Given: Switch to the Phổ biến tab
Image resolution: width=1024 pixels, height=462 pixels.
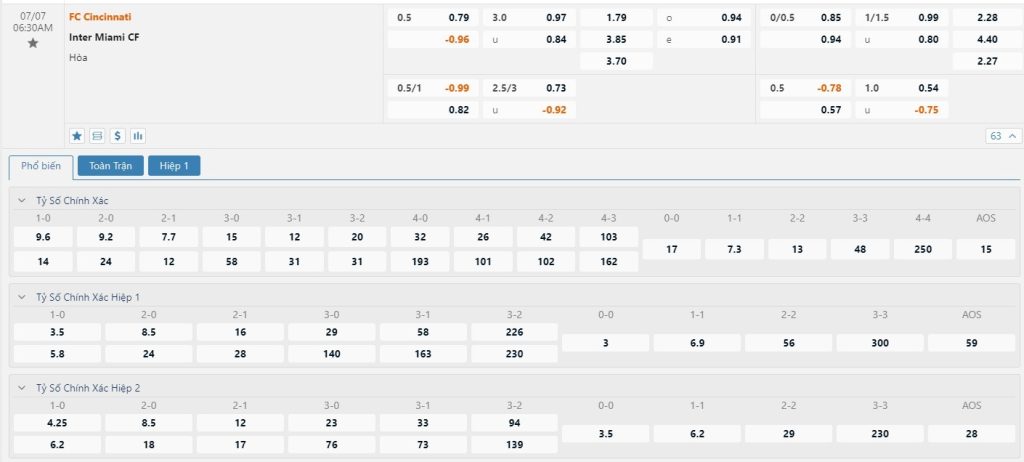Looking at the screenshot, I should [x=41, y=166].
